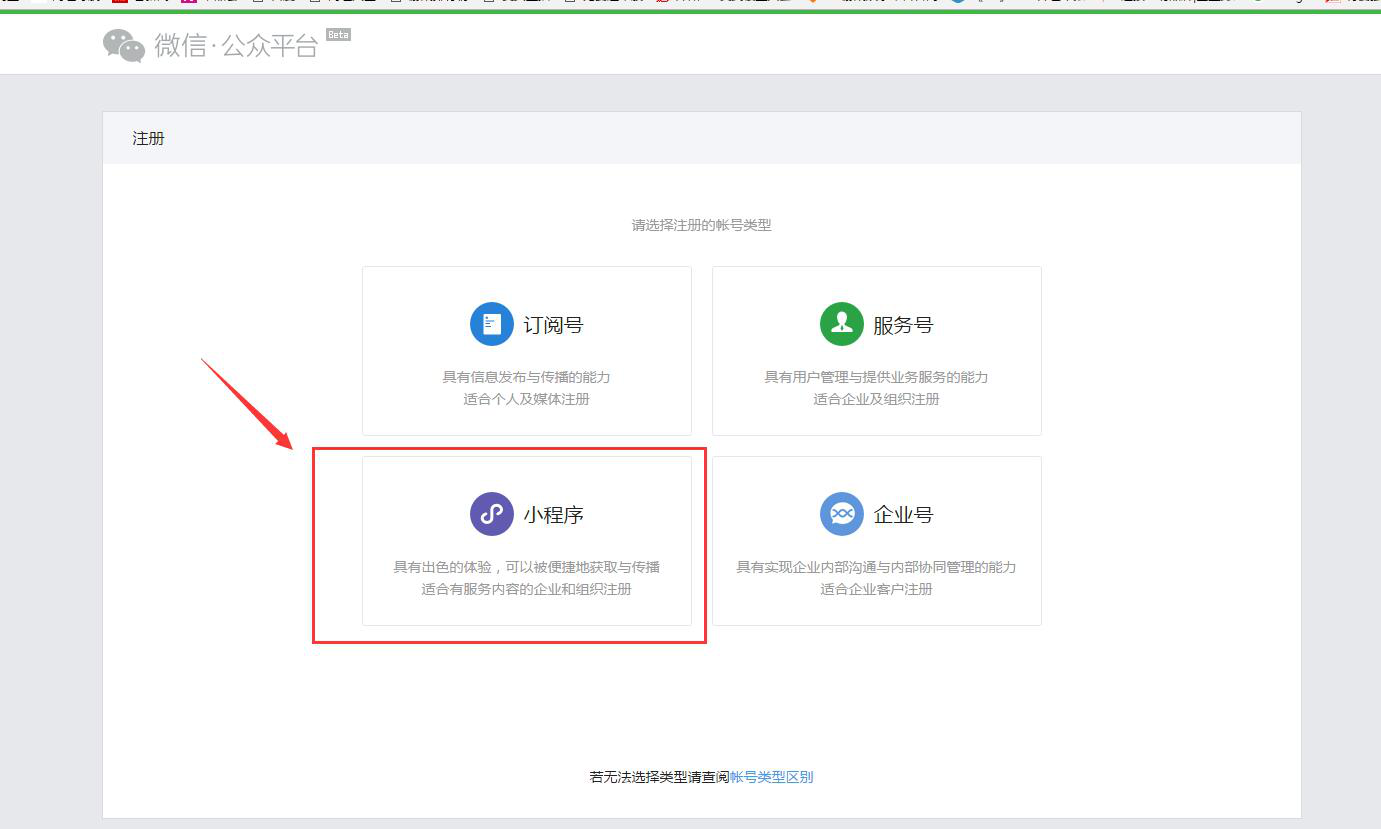This screenshot has height=829, width=1381.
Task: Click text 适合企业客户注册
Action: click(876, 589)
